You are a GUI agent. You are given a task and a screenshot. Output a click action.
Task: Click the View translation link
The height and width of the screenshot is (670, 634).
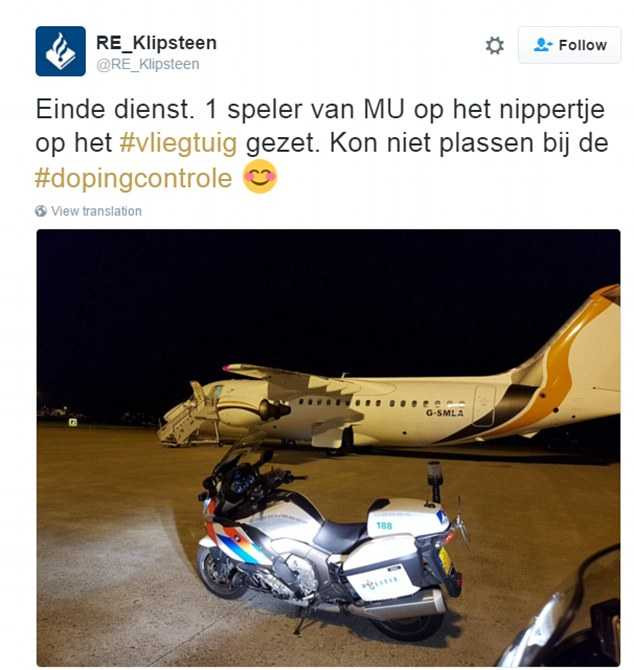[x=96, y=211]
